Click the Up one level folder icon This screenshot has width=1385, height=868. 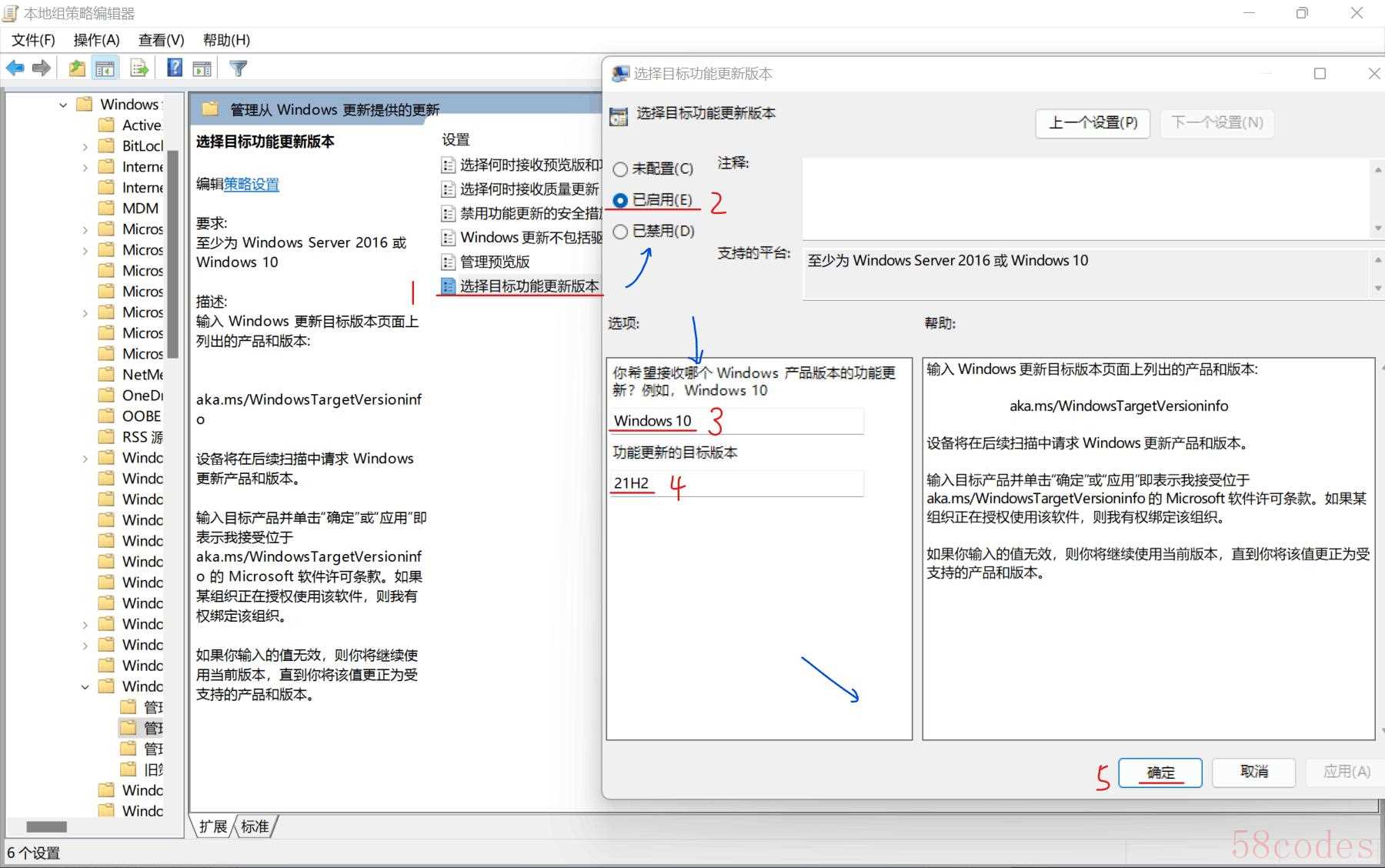tap(77, 68)
